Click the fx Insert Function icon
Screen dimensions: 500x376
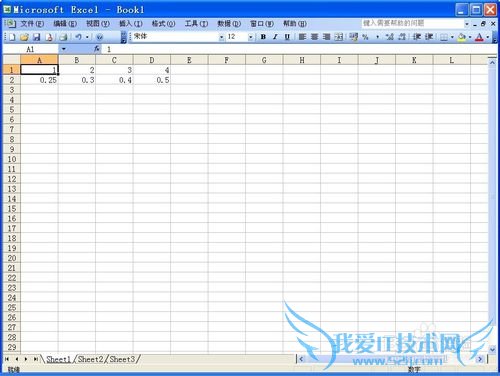pyautogui.click(x=97, y=49)
